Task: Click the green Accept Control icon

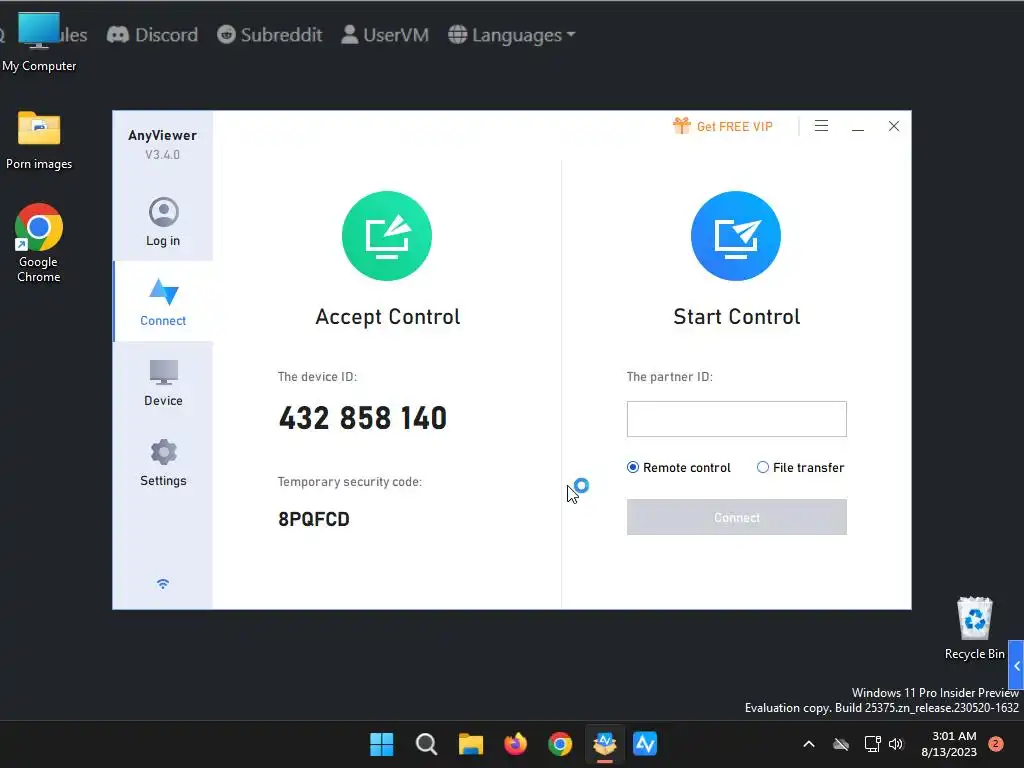Action: [x=387, y=236]
